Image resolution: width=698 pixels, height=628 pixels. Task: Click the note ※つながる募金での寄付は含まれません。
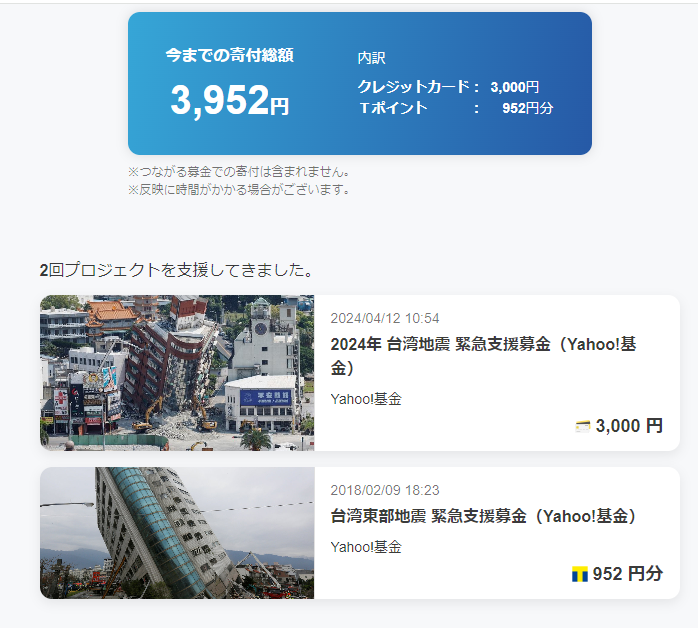[x=239, y=172]
